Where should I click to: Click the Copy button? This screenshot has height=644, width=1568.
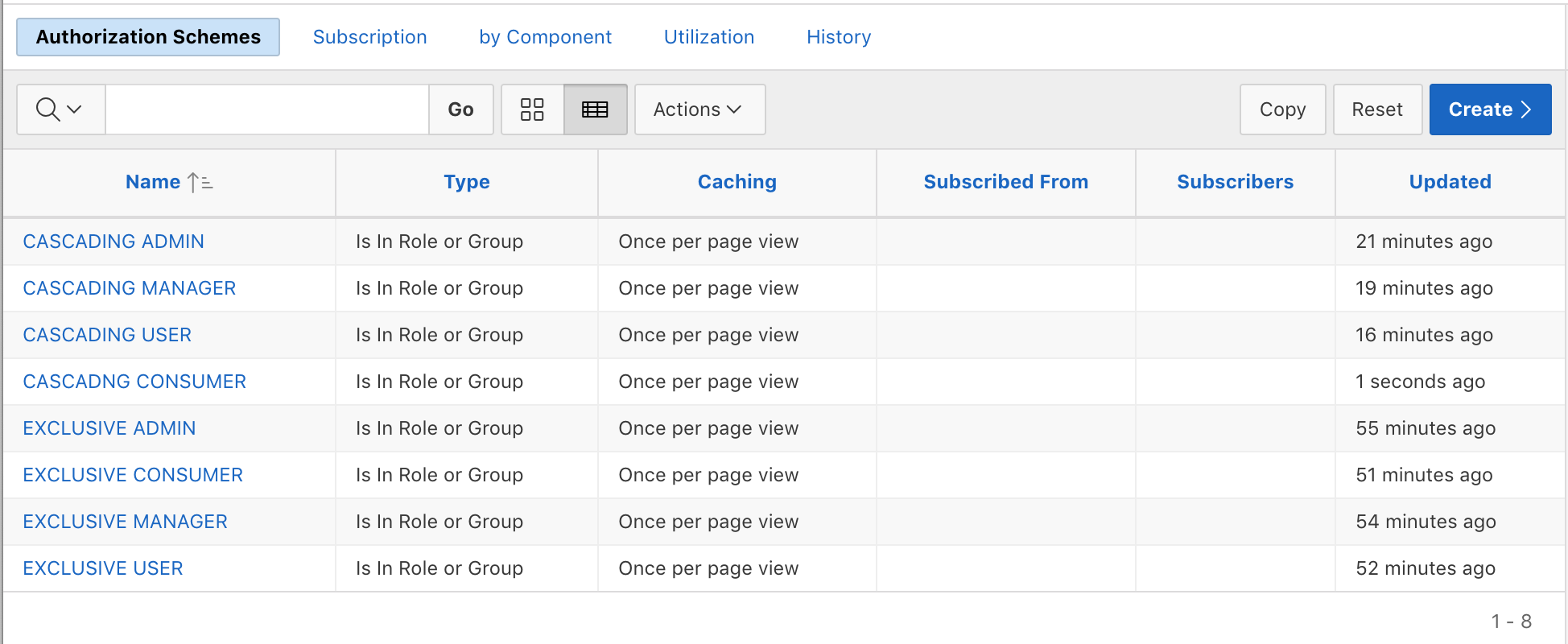pos(1281,109)
